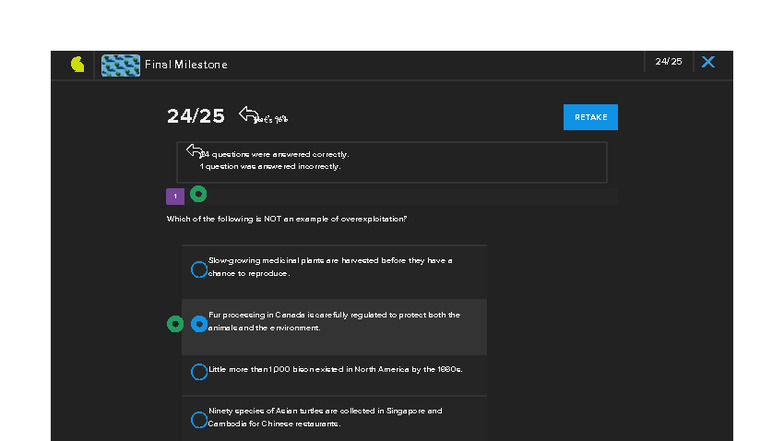Image resolution: width=784 pixels, height=441 pixels.
Task: Pick the Asian turtles answer radio button
Action: (199, 420)
